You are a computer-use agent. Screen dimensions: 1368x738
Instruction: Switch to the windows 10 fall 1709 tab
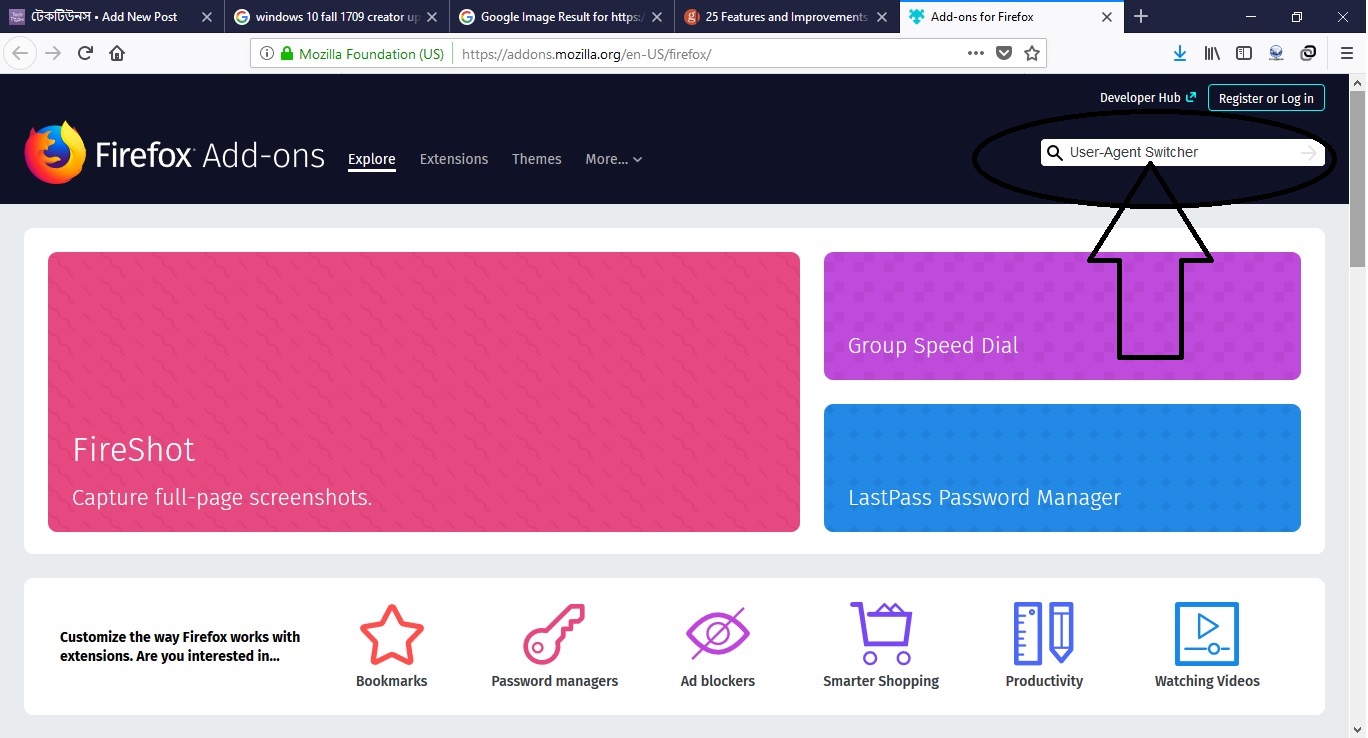[x=336, y=17]
